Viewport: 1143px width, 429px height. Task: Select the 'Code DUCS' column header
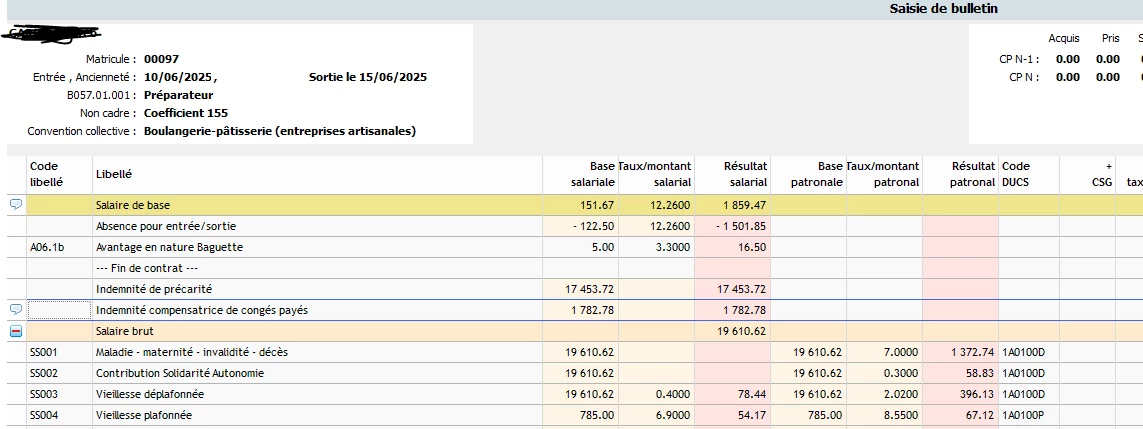click(x=1029, y=174)
